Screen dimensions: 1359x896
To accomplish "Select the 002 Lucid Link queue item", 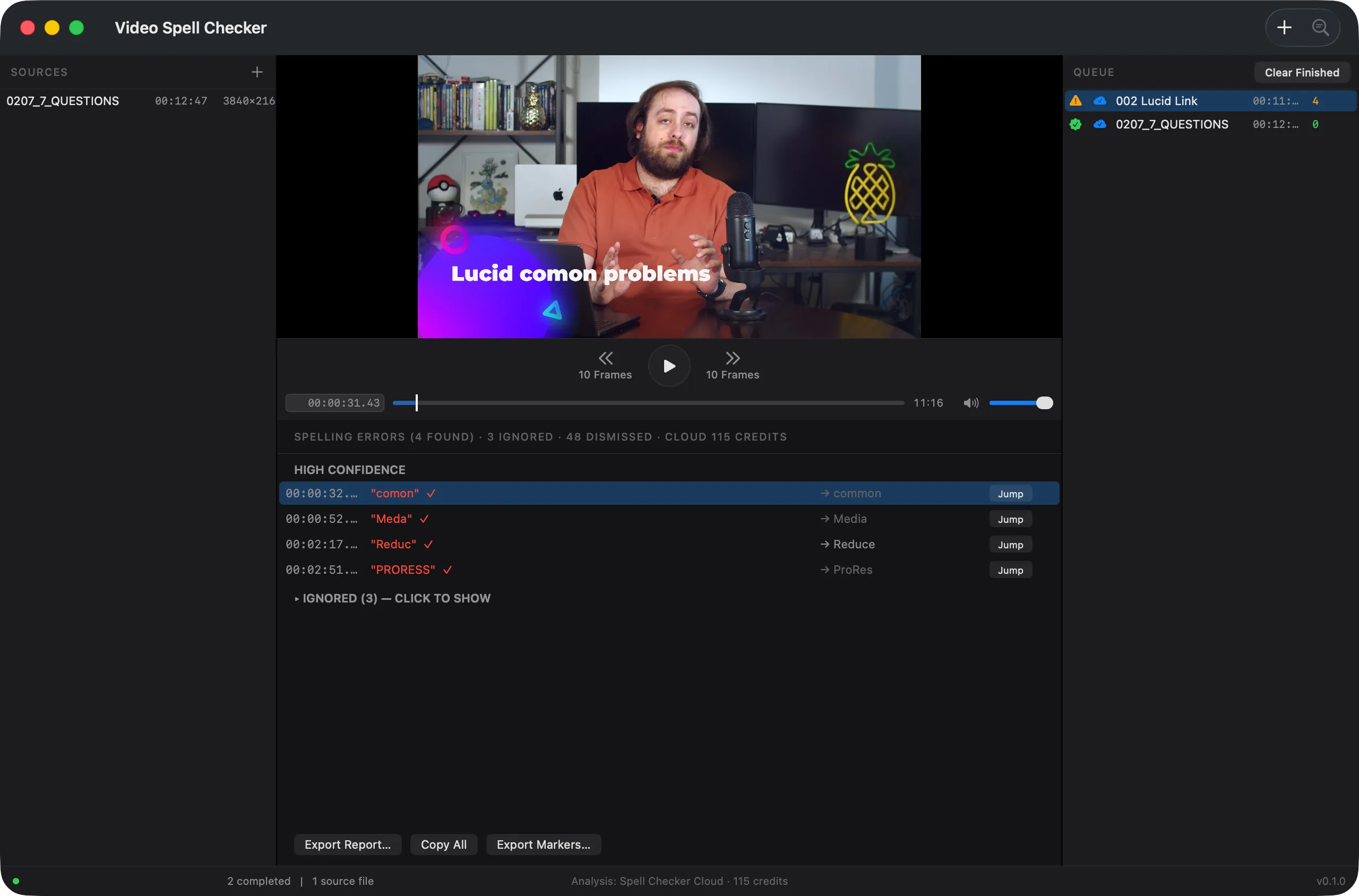I will point(1210,101).
